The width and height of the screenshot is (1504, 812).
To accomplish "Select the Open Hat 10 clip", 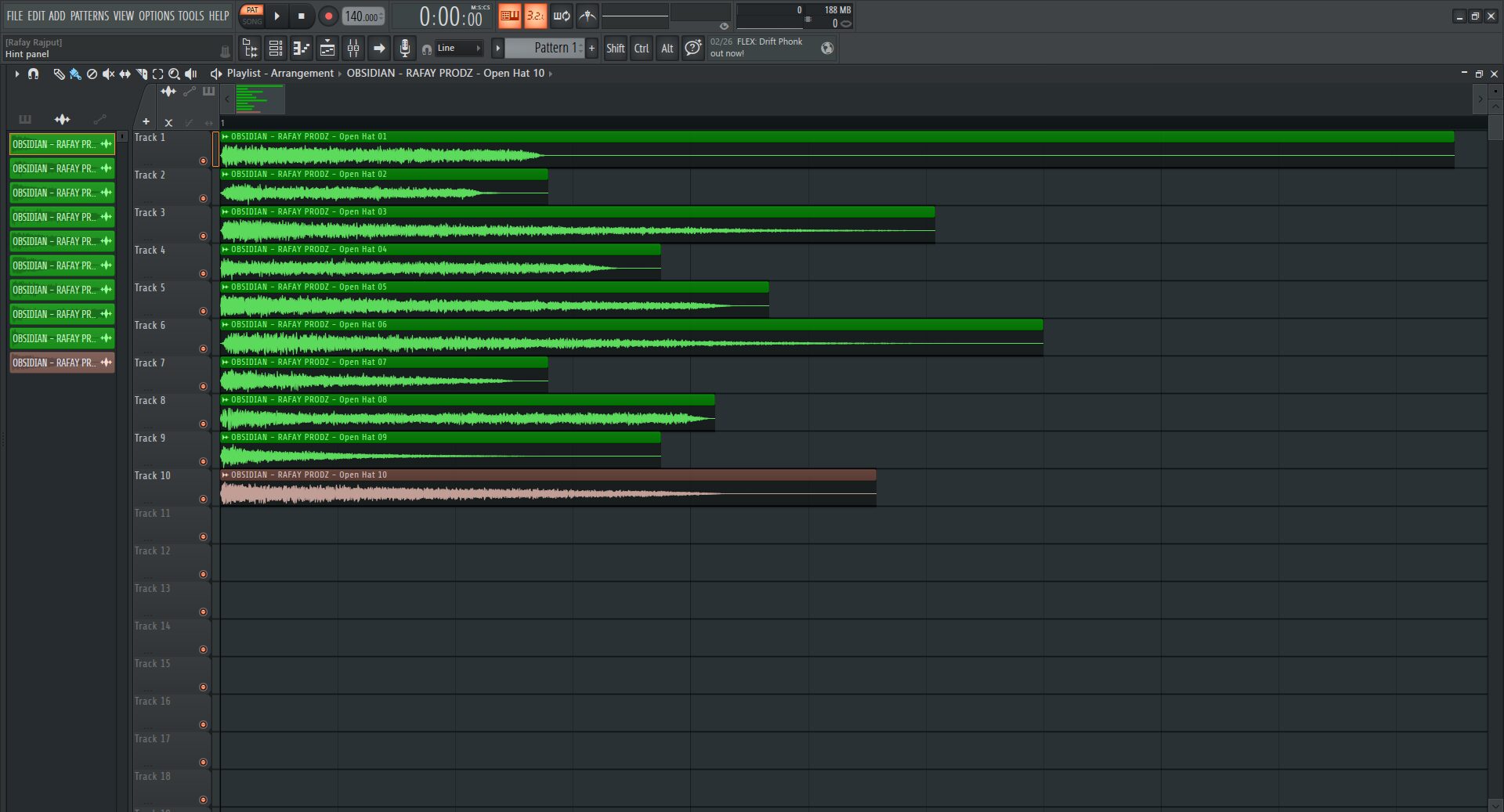I will point(548,475).
